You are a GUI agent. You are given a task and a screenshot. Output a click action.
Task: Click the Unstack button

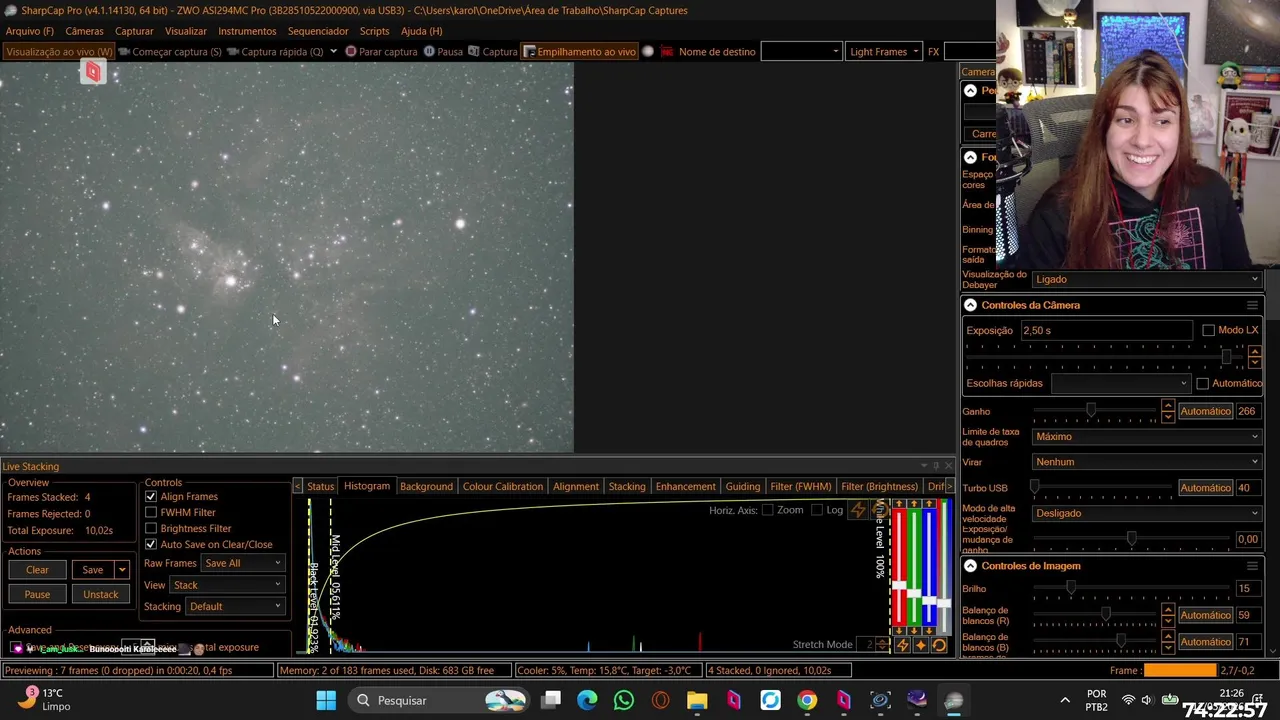point(100,594)
